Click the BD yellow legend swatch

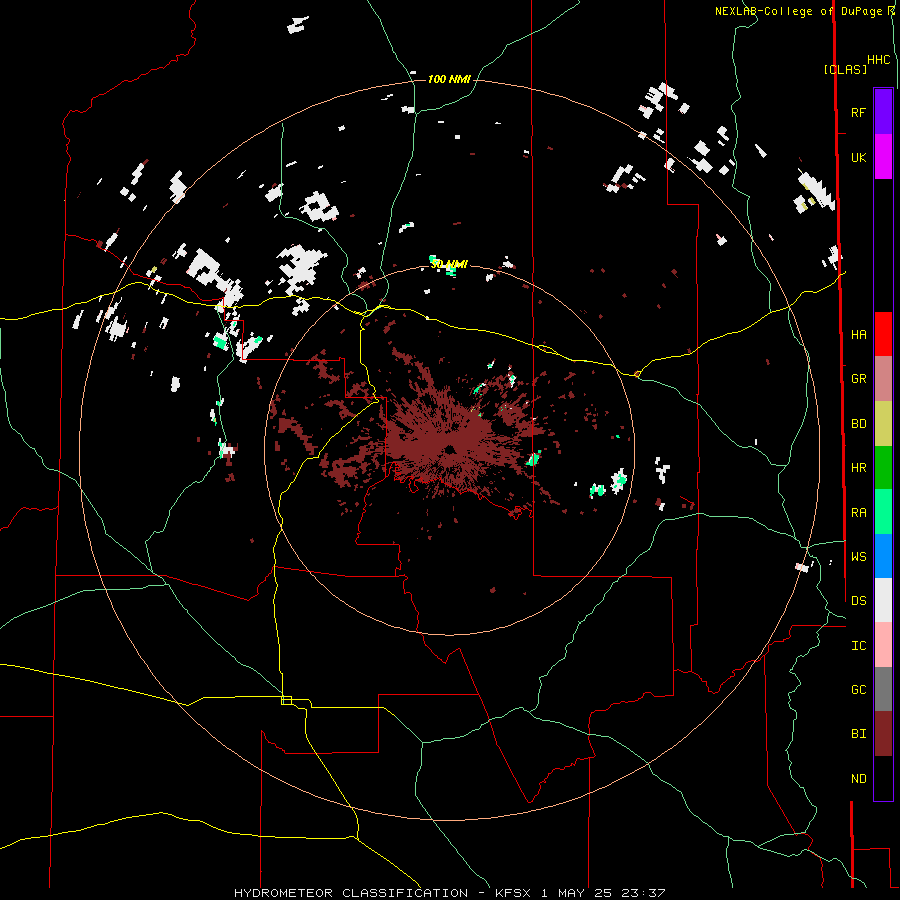pyautogui.click(x=883, y=423)
